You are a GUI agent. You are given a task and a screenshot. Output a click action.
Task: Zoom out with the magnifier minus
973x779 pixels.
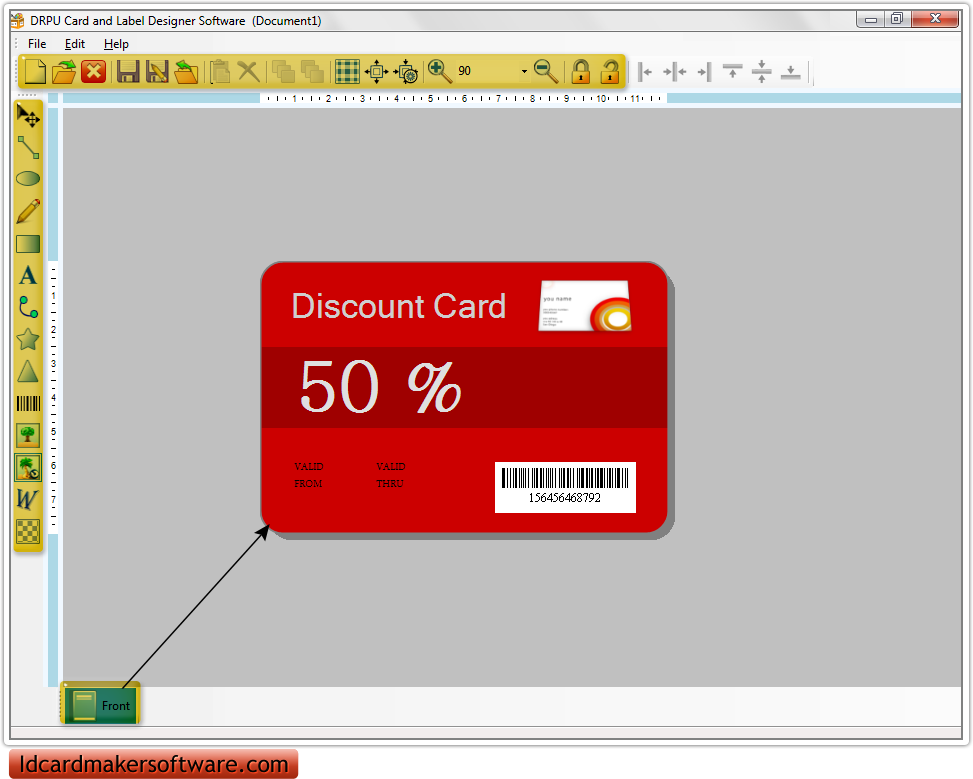(546, 71)
